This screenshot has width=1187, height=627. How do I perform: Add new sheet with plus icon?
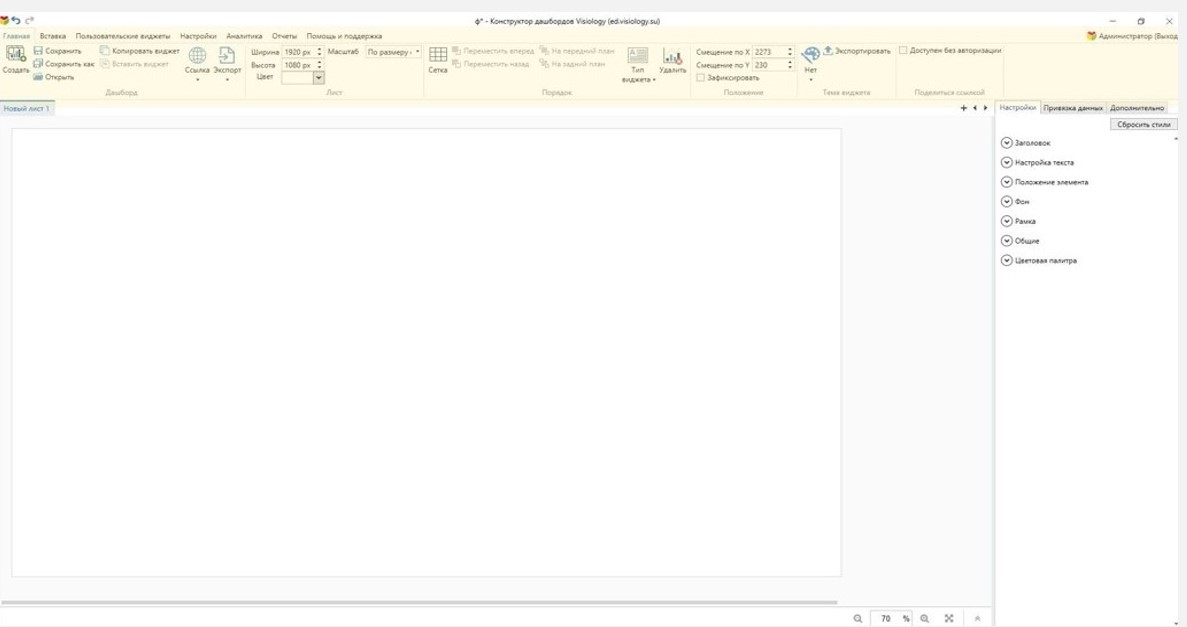(964, 108)
